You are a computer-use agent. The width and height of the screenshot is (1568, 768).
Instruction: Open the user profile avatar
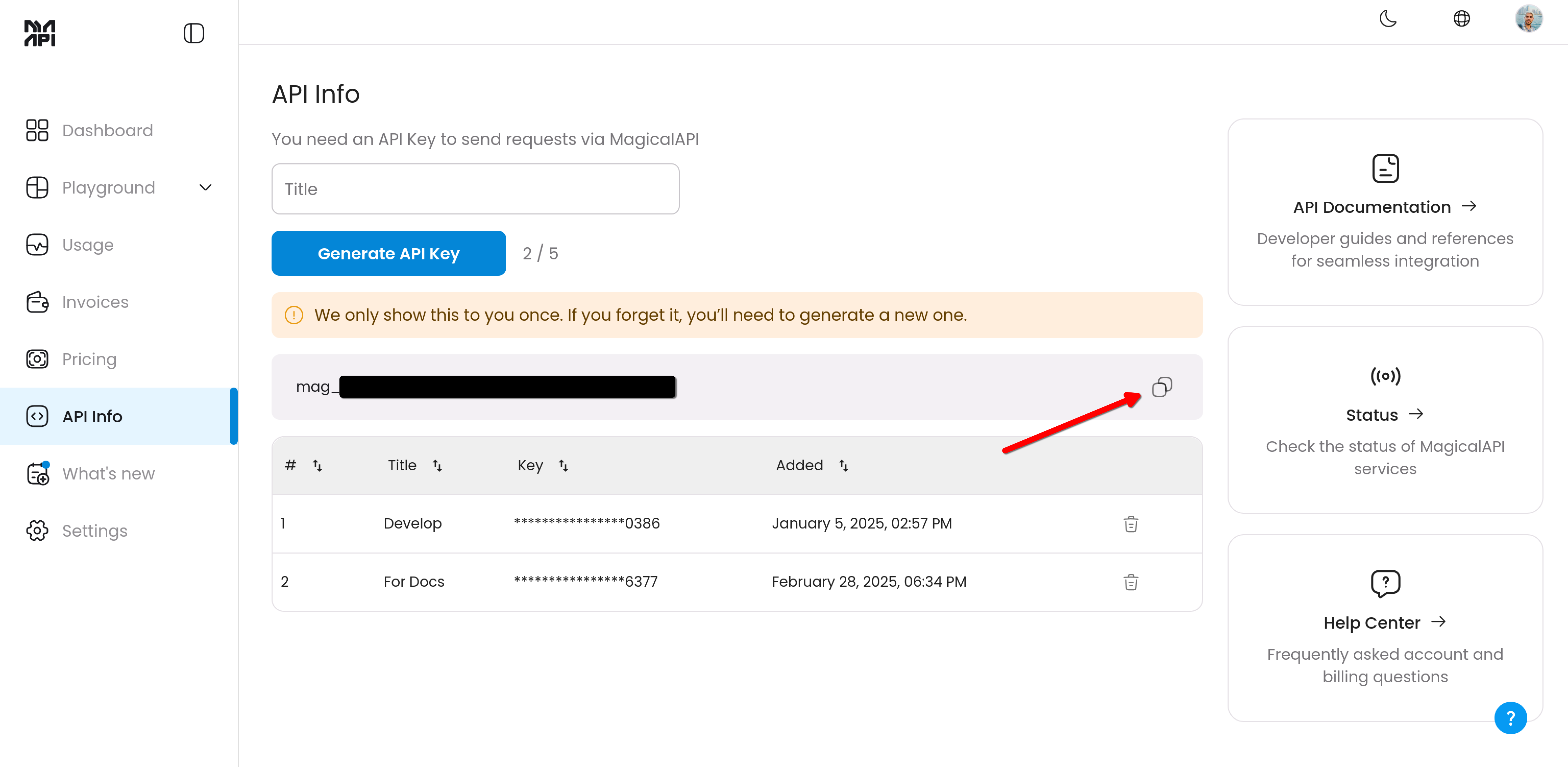pos(1528,19)
